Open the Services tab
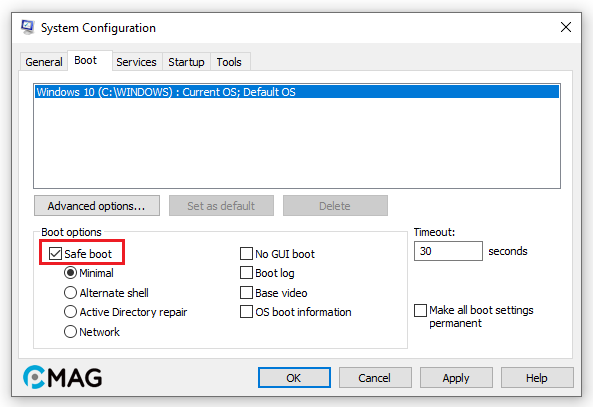 (x=137, y=62)
